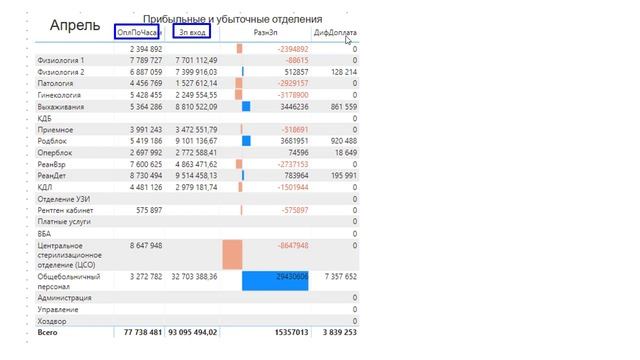Image resolution: width=640 pixels, height=360 pixels.
Task: Click the total value 93 095 494,02
Action: pyautogui.click(x=193, y=333)
